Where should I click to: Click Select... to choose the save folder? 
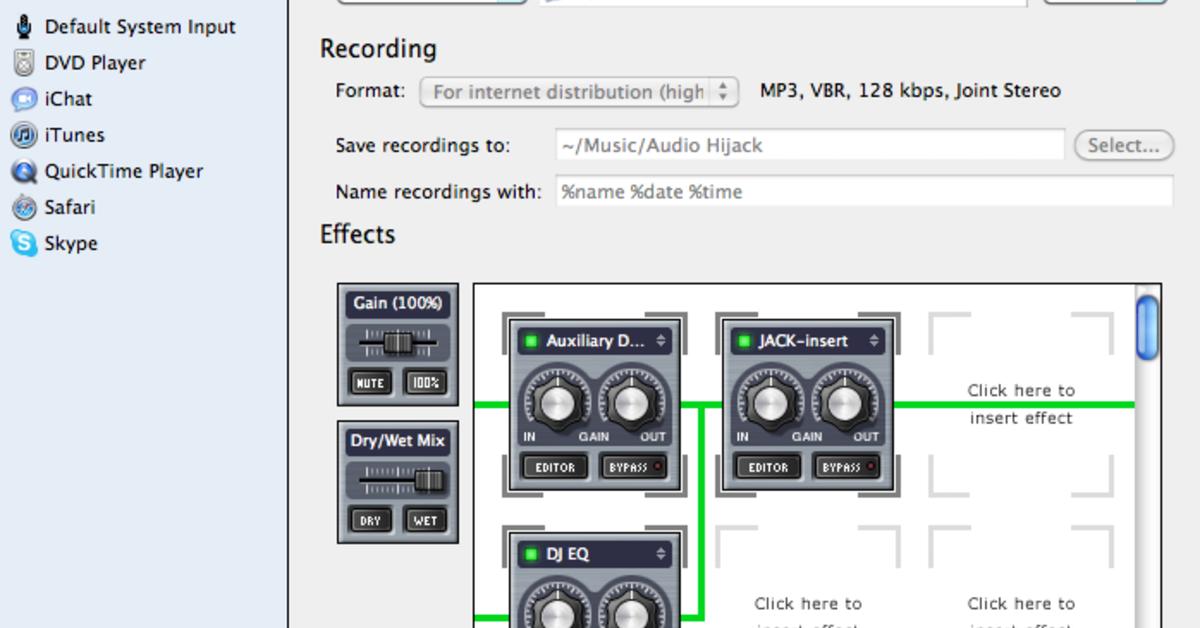(x=1123, y=145)
